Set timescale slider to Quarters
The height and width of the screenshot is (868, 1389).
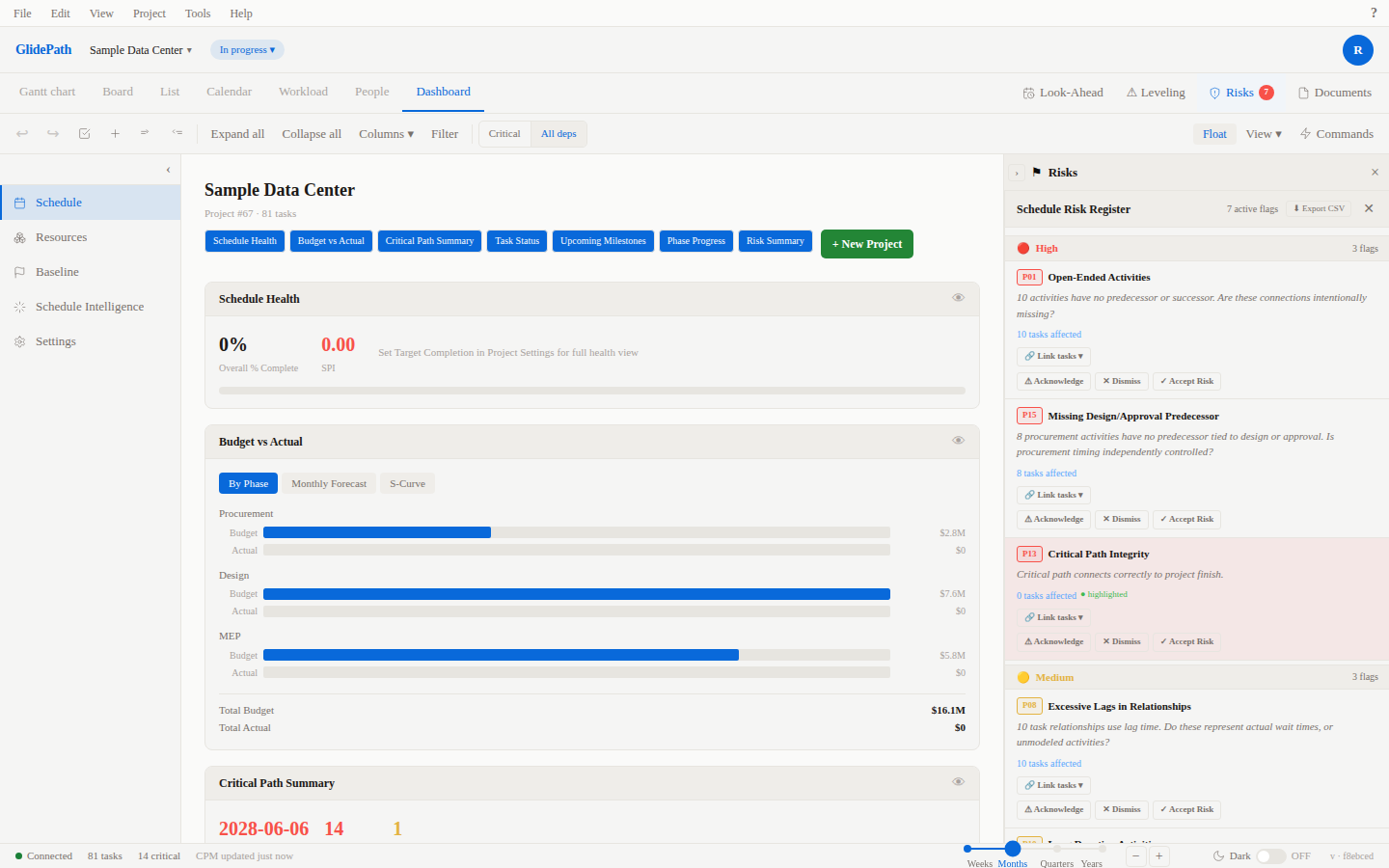tap(1057, 850)
